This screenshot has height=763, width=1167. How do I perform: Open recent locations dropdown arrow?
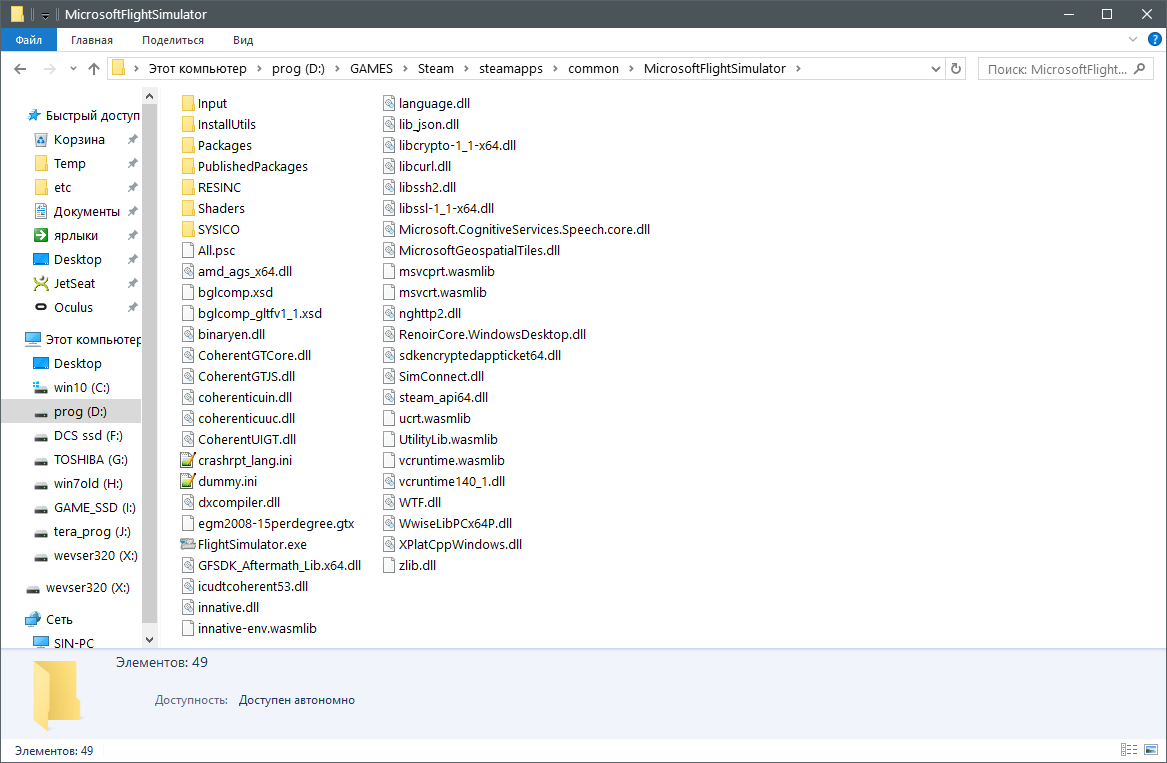[73, 68]
